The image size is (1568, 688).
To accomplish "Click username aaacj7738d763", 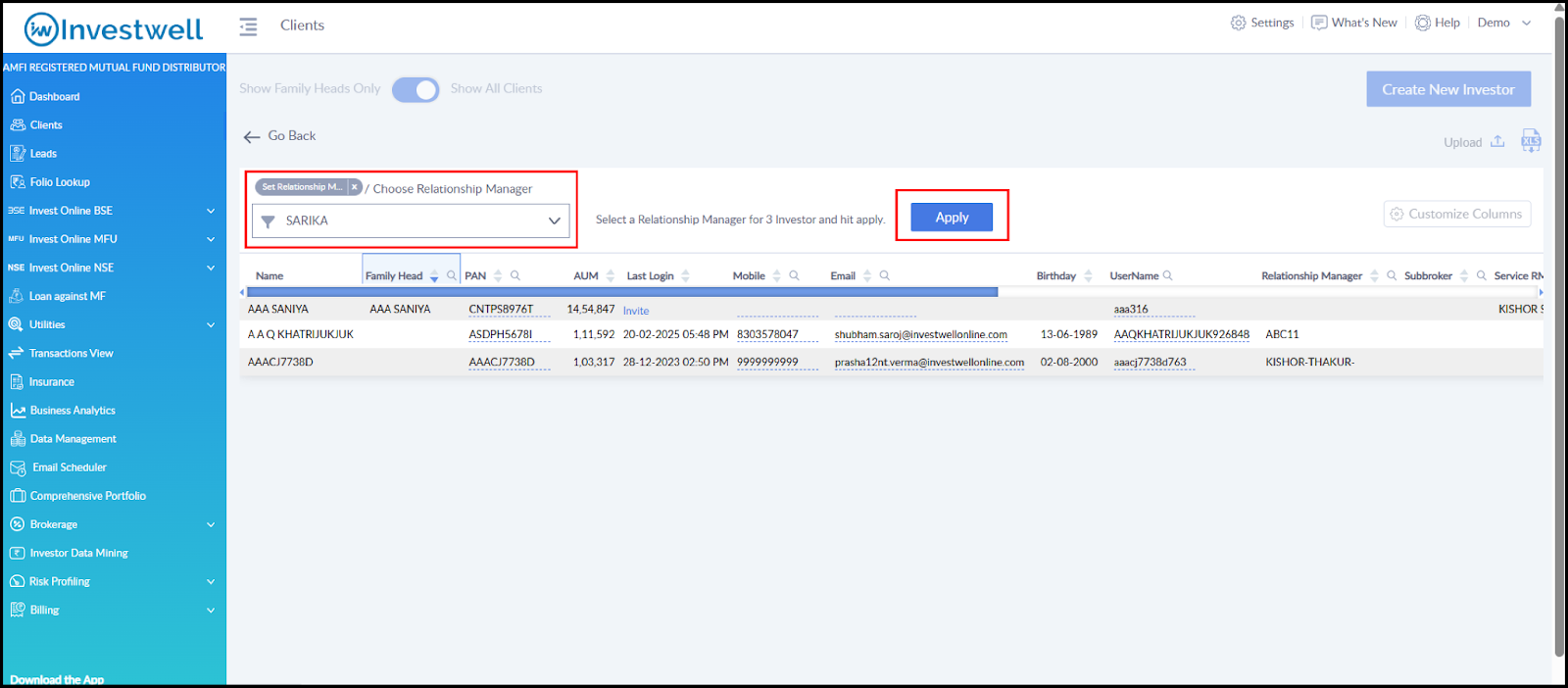I will pyautogui.click(x=1151, y=362).
